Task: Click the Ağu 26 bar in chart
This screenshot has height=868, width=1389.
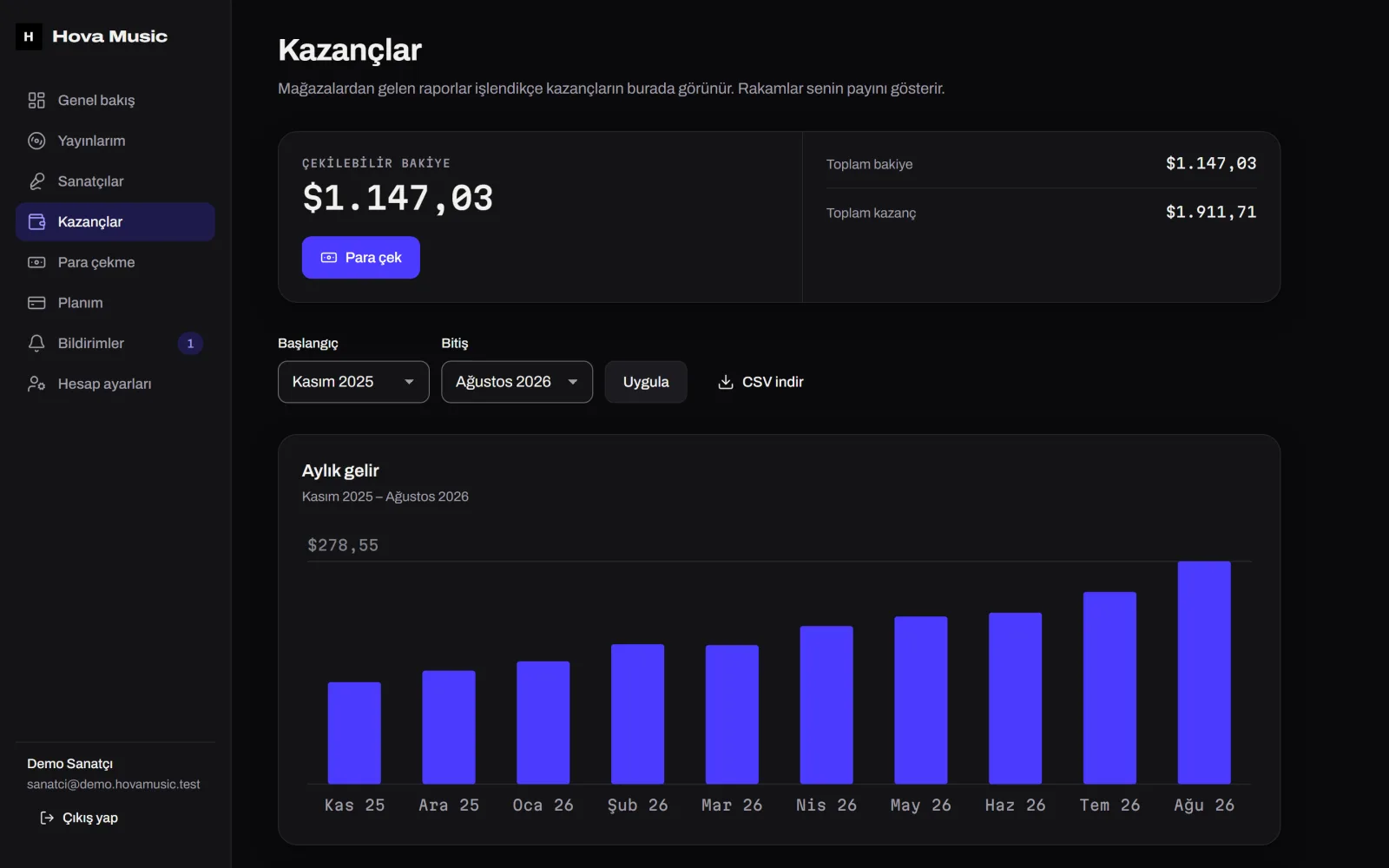Action: (x=1204, y=673)
